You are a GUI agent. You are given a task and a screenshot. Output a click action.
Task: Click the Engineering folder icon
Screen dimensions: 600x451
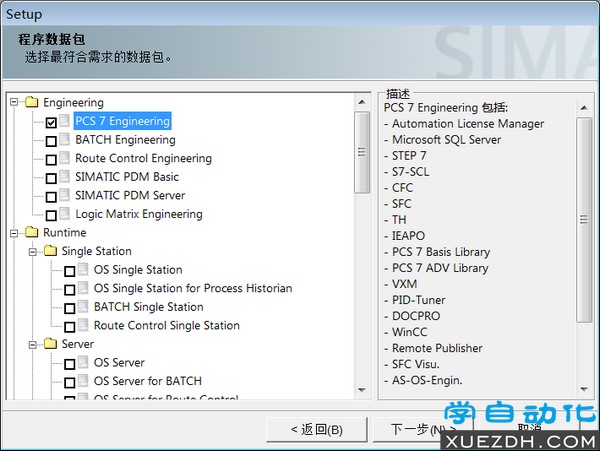[32, 102]
